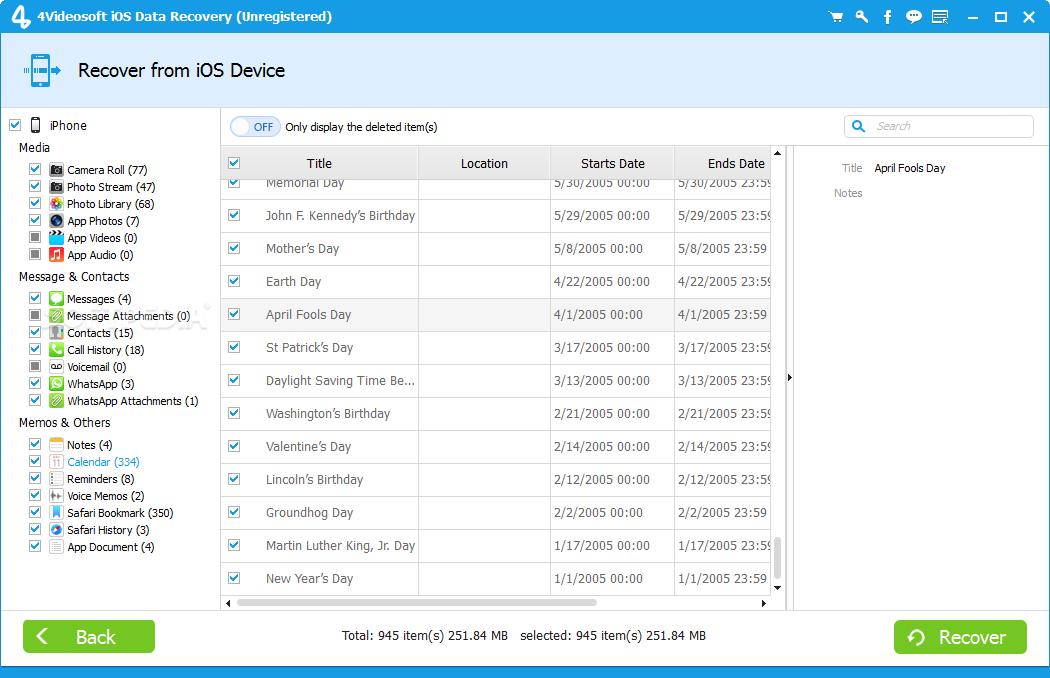Select the Valentine's Day row
This screenshot has width=1050, height=678.
tap(496, 446)
